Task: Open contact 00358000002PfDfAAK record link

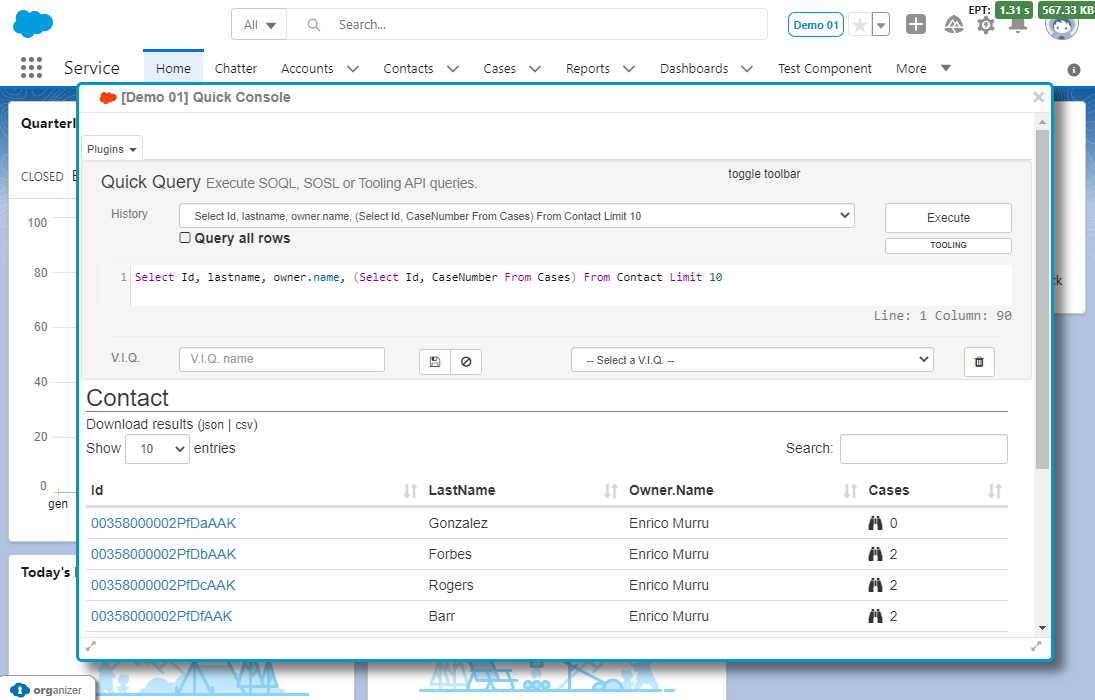Action: click(x=161, y=616)
